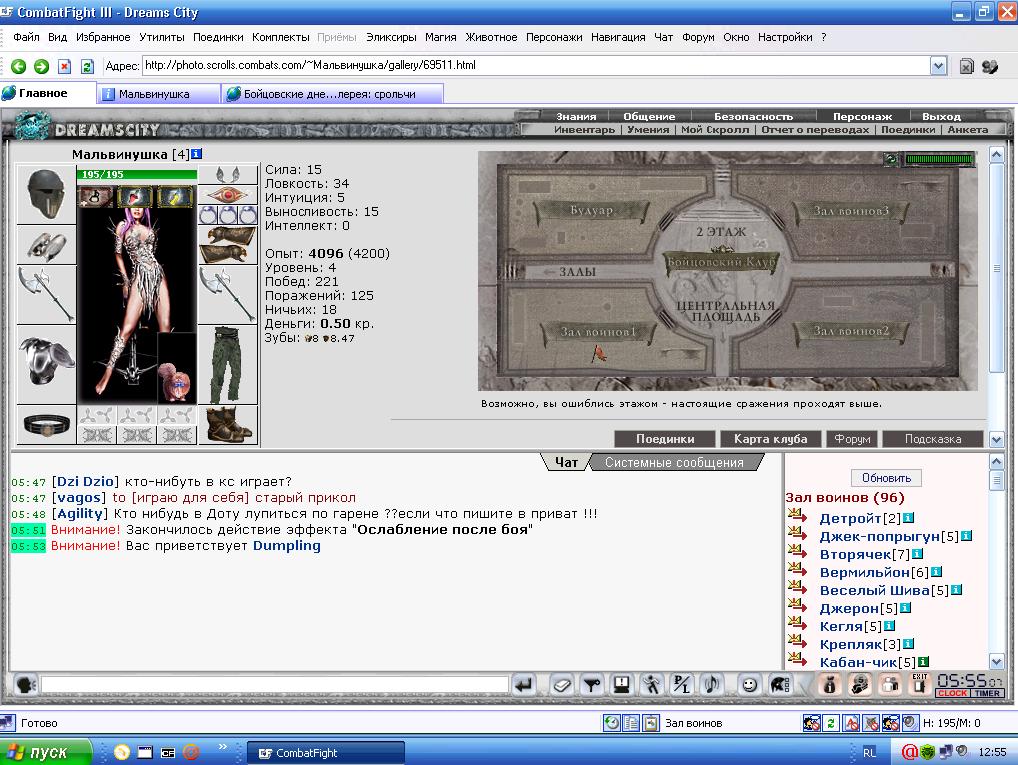Open the Мой Скролл link
1018x765 pixels.
tap(714, 129)
